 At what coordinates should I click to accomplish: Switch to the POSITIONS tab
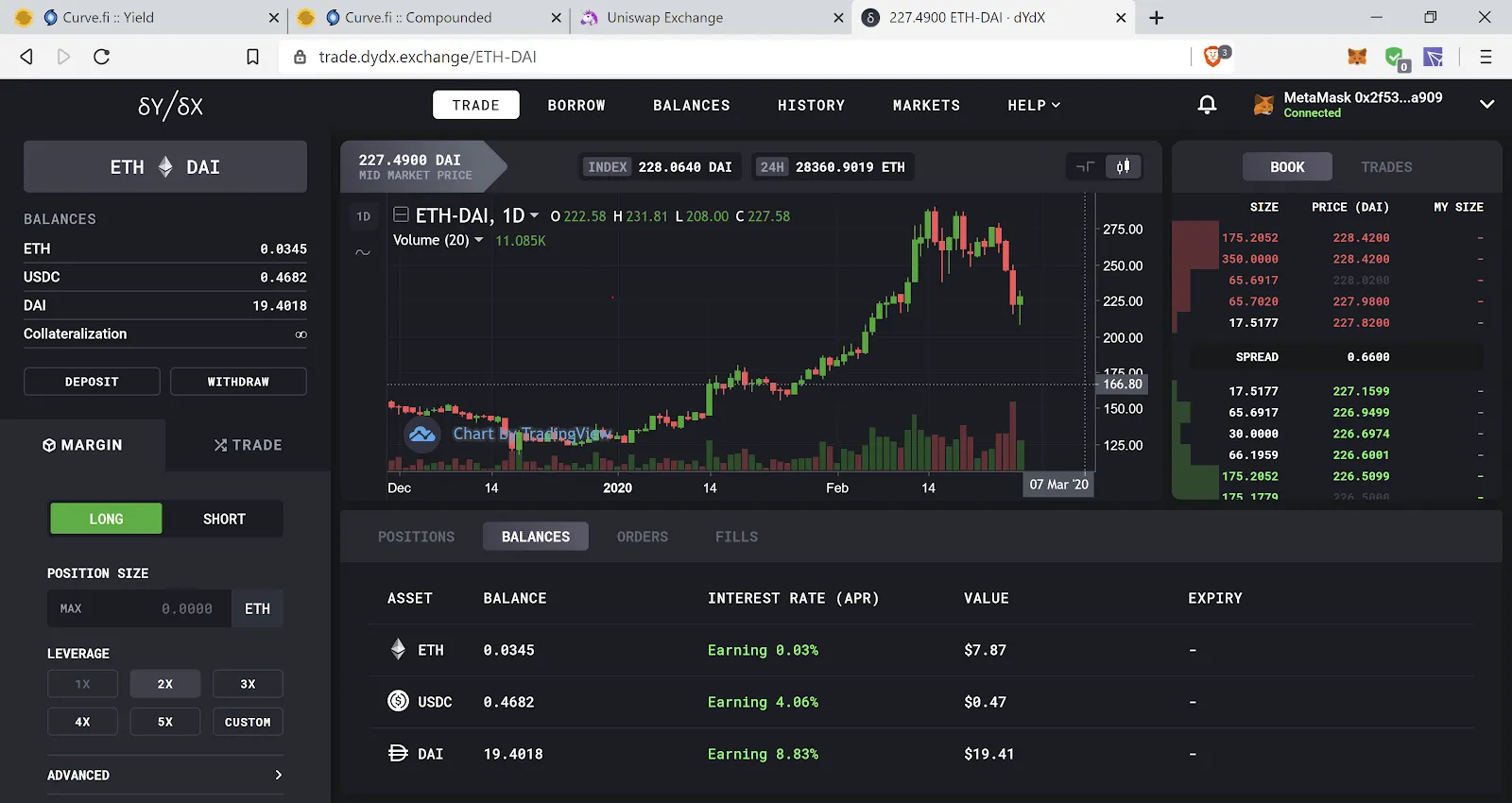pos(417,537)
